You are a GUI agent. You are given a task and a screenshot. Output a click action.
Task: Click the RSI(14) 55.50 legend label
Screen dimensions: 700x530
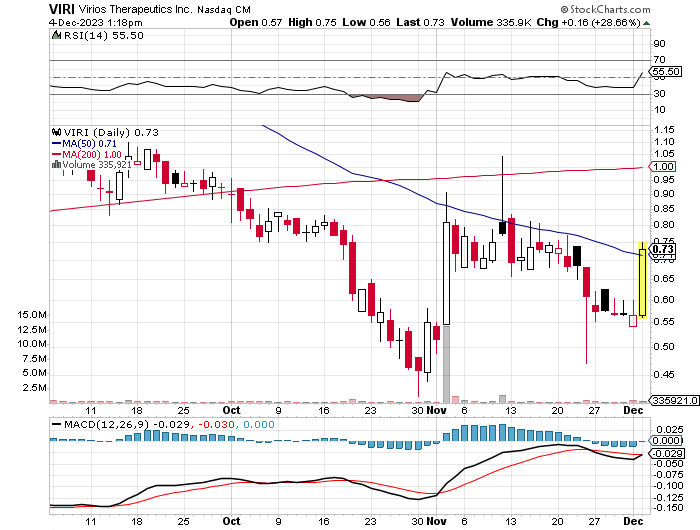point(104,35)
